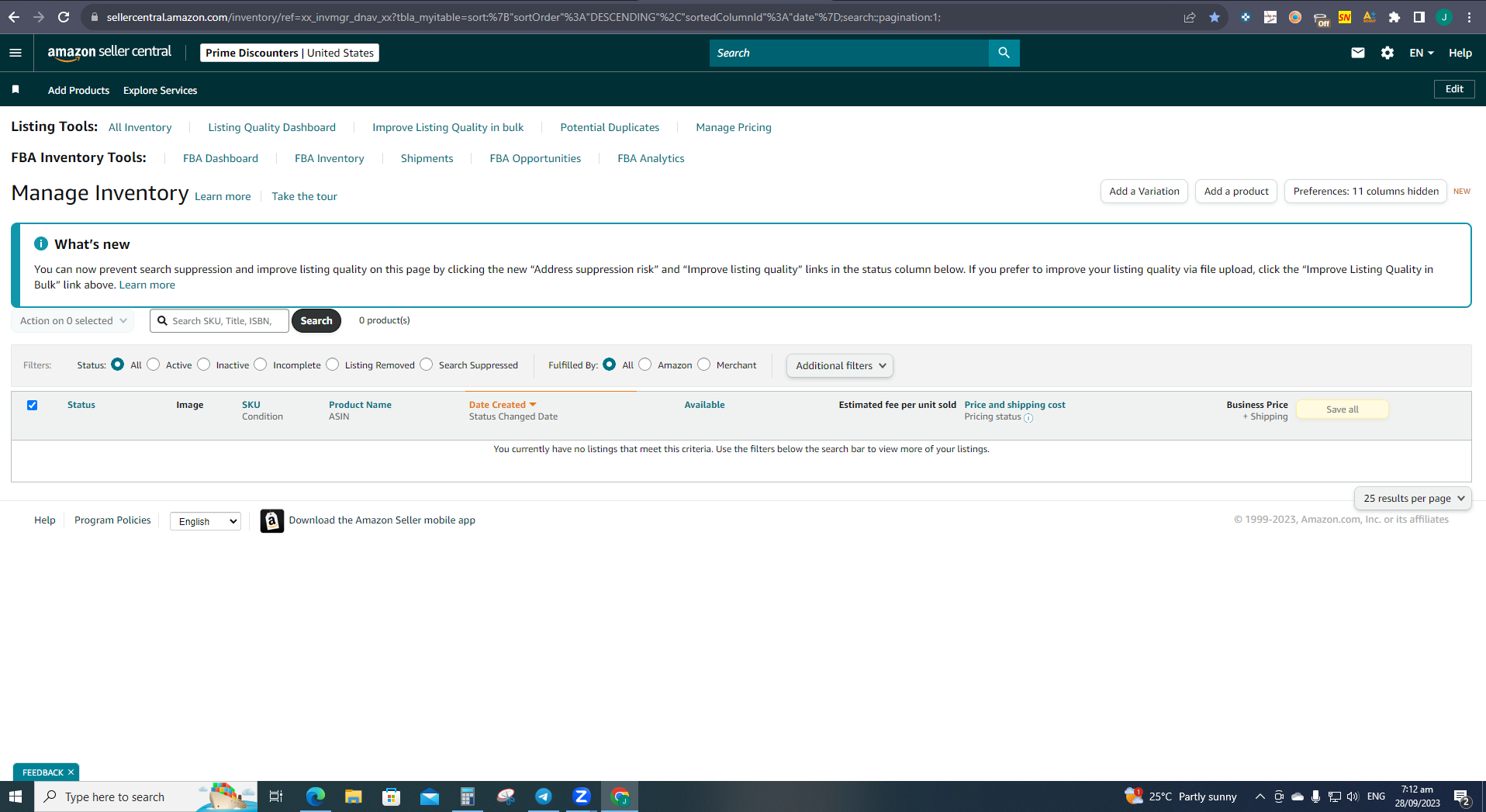The height and width of the screenshot is (812, 1486).
Task: Open the English language dropdown in footer
Action: point(206,521)
